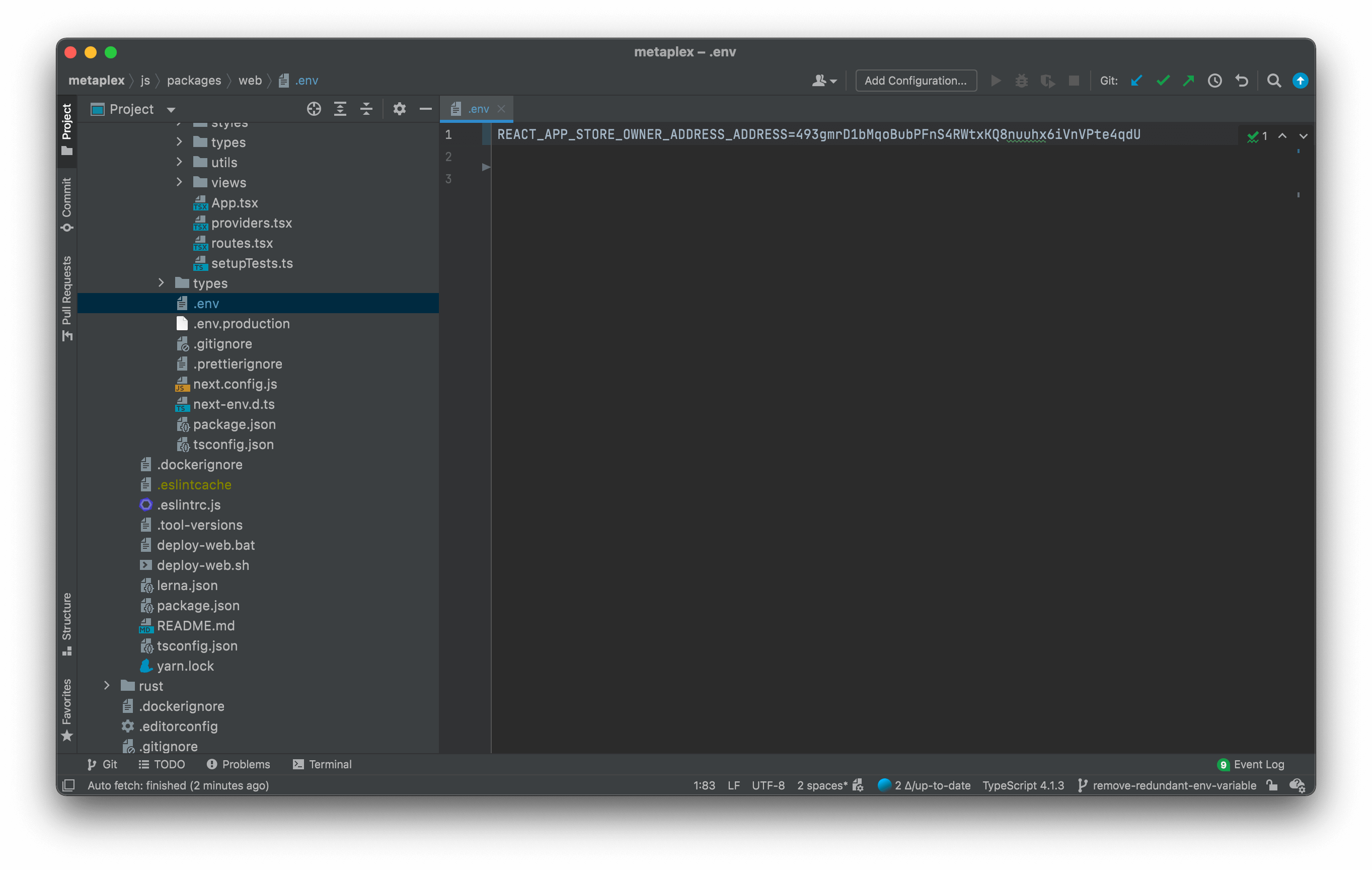Toggle the Commit tool window stripe button
Screen dimensions: 1372x870
pyautogui.click(x=67, y=205)
